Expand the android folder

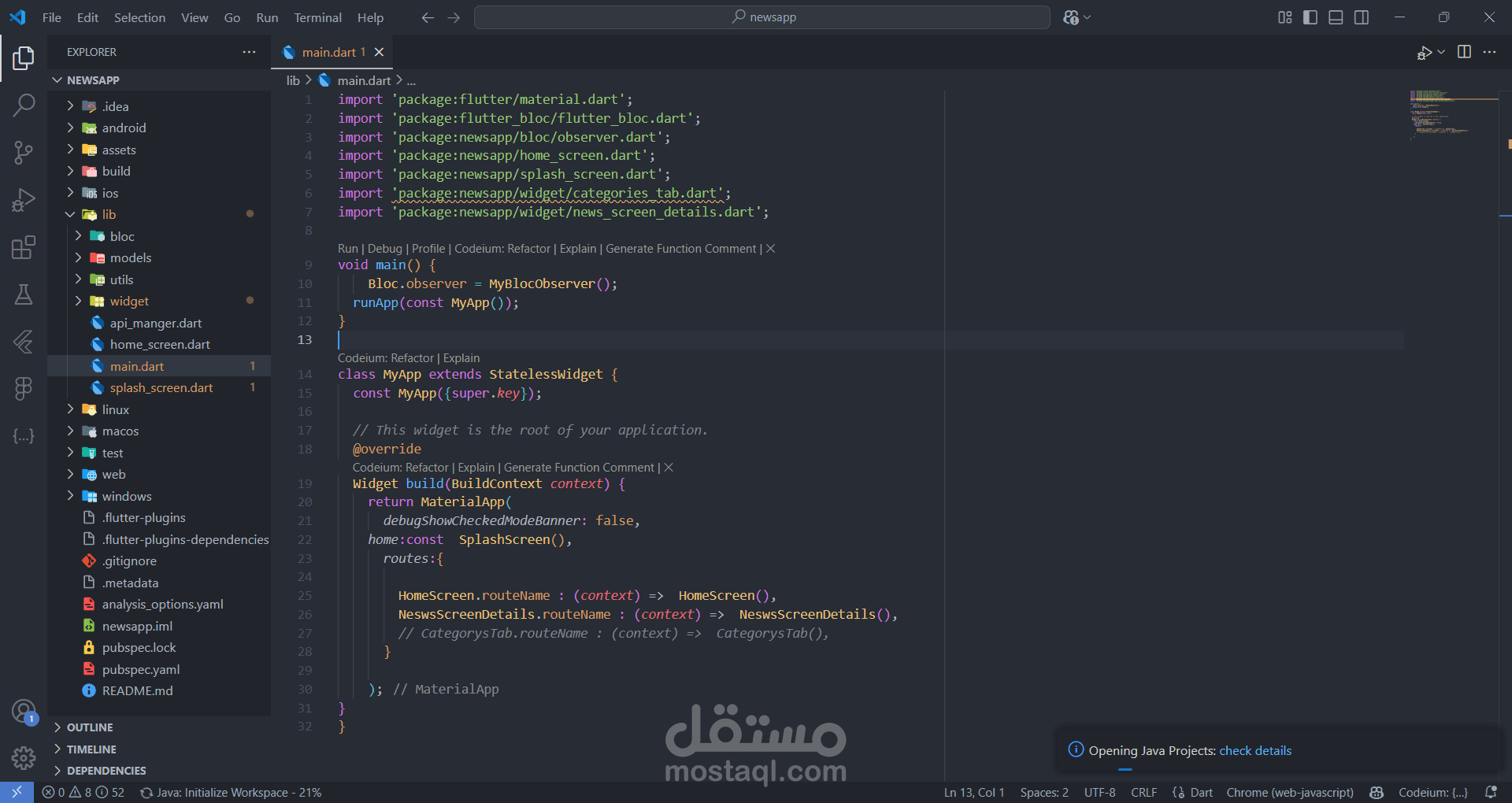click(70, 128)
